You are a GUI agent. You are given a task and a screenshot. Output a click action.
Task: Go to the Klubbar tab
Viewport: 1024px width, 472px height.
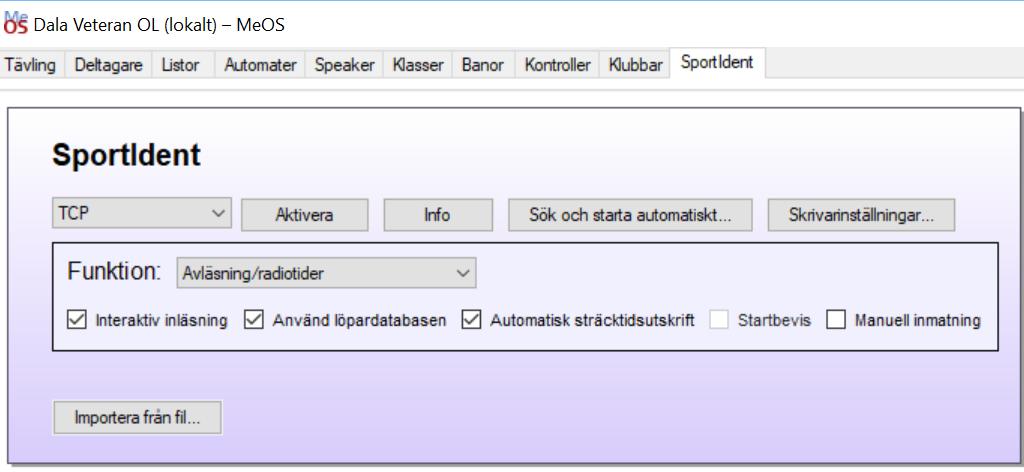click(635, 65)
